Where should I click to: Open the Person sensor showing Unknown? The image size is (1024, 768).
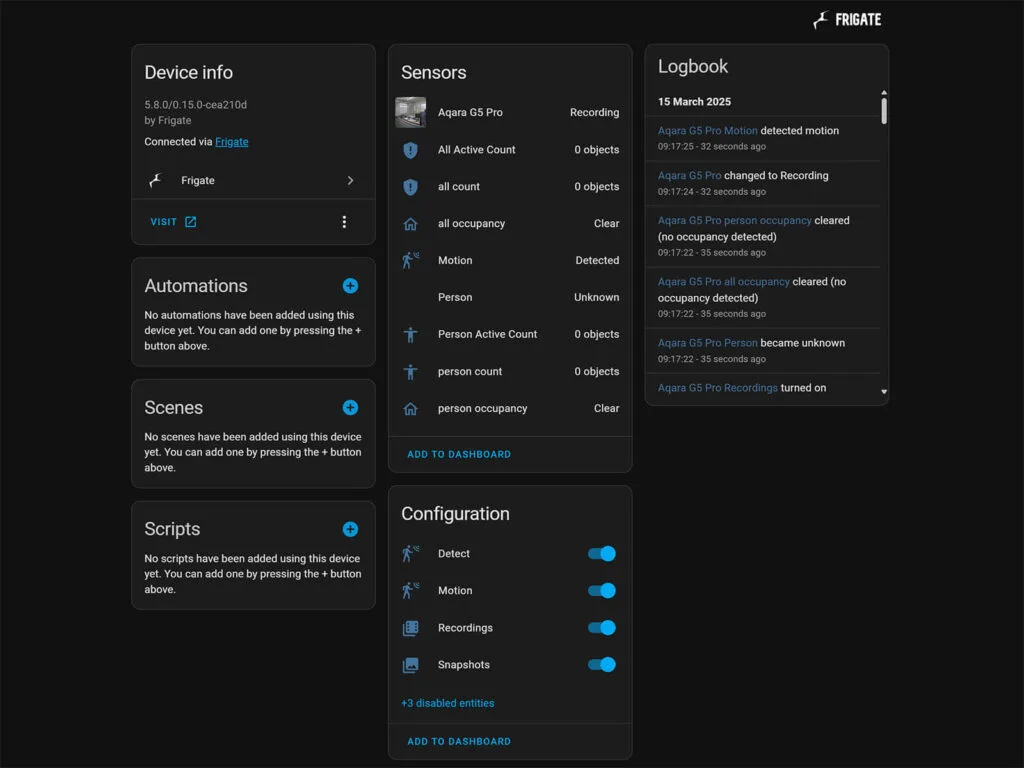tap(509, 297)
